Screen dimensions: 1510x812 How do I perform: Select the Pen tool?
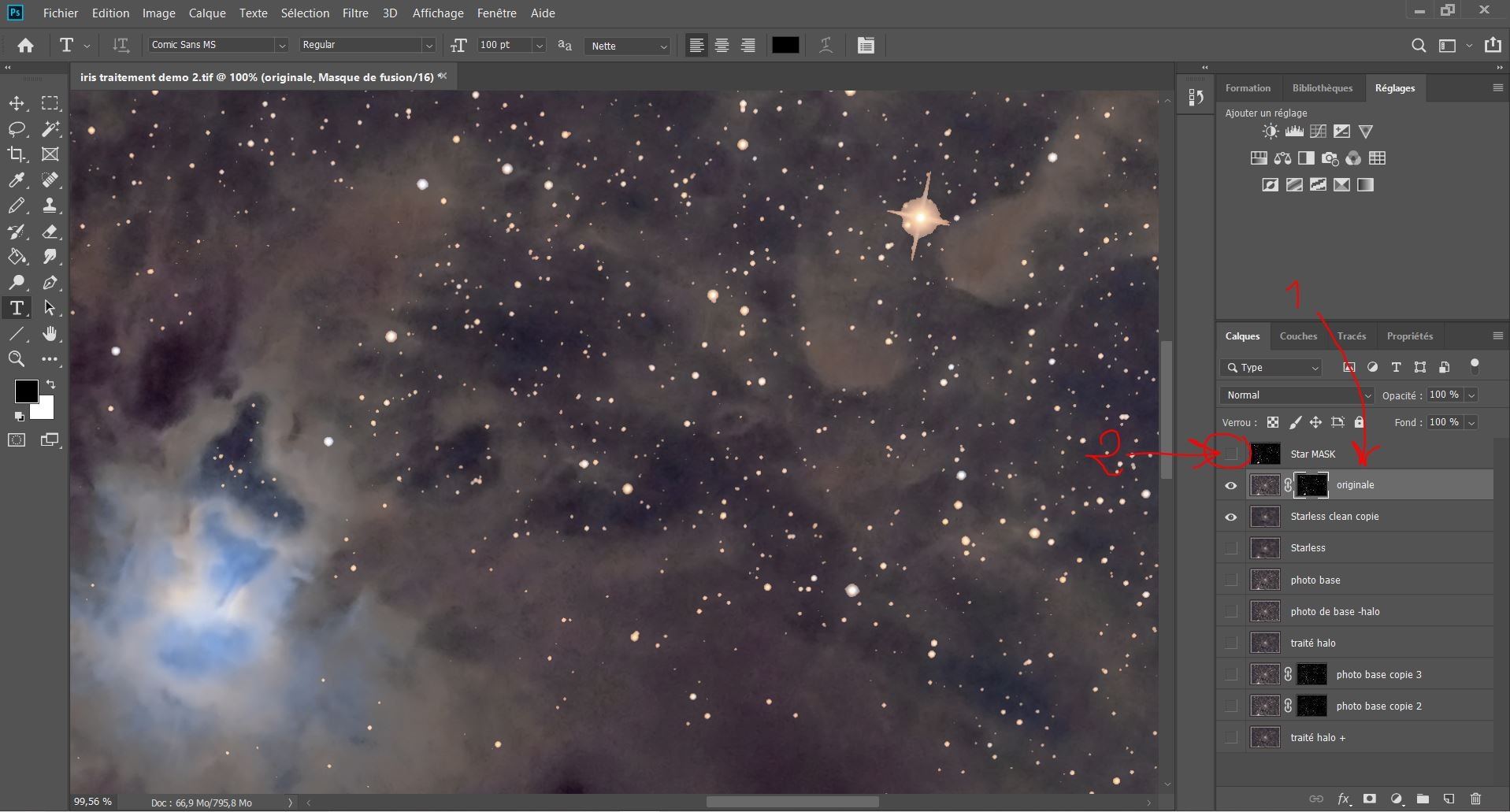tap(50, 283)
